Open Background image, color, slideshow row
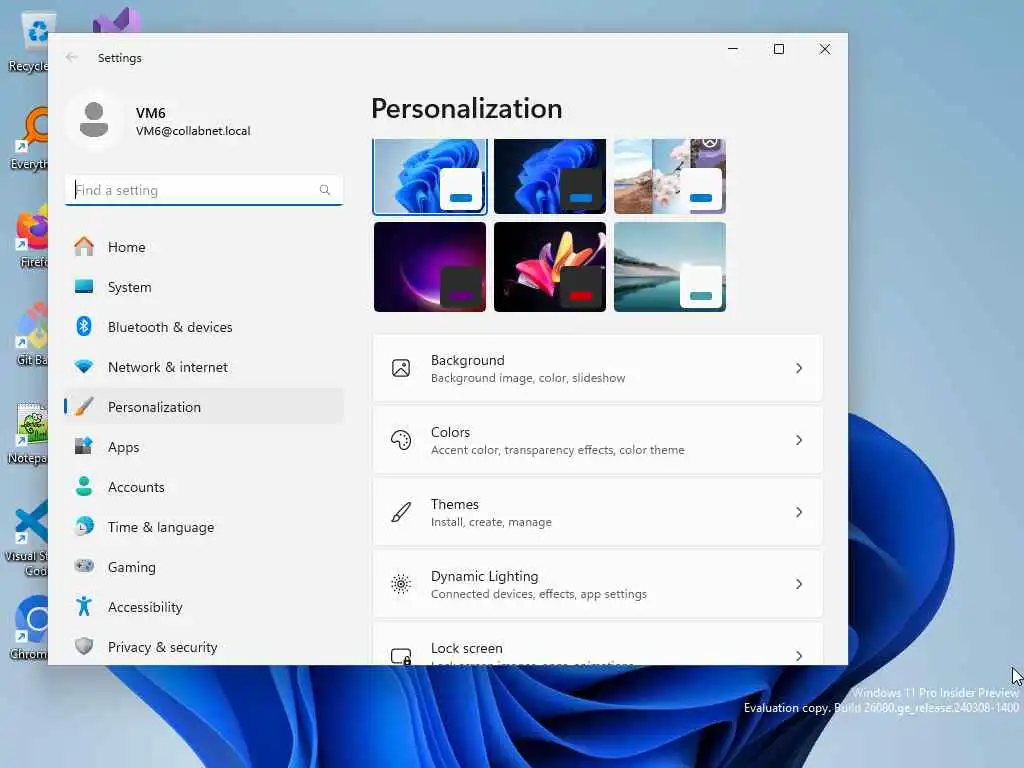The image size is (1024, 768). click(598, 368)
